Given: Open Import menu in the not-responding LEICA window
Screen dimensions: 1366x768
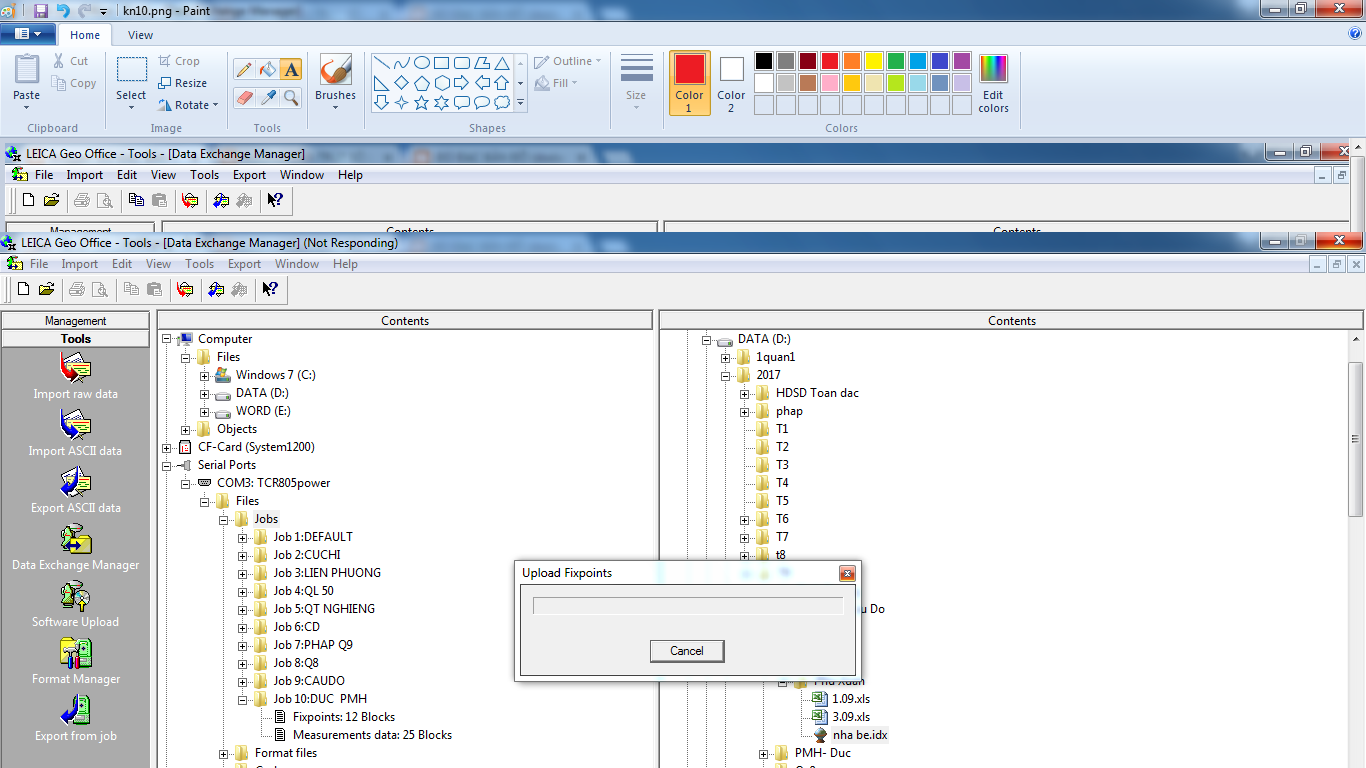Looking at the screenshot, I should point(79,264).
